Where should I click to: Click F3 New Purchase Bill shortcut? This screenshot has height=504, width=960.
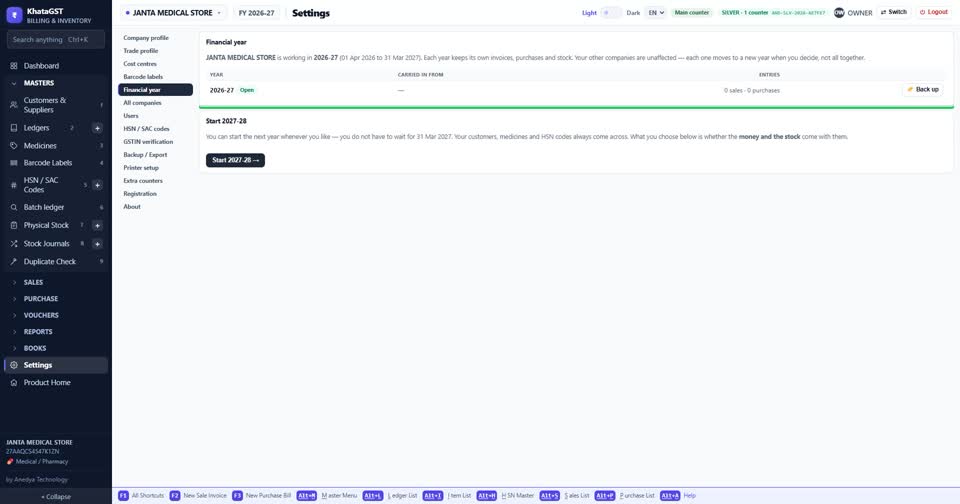tap(261, 495)
